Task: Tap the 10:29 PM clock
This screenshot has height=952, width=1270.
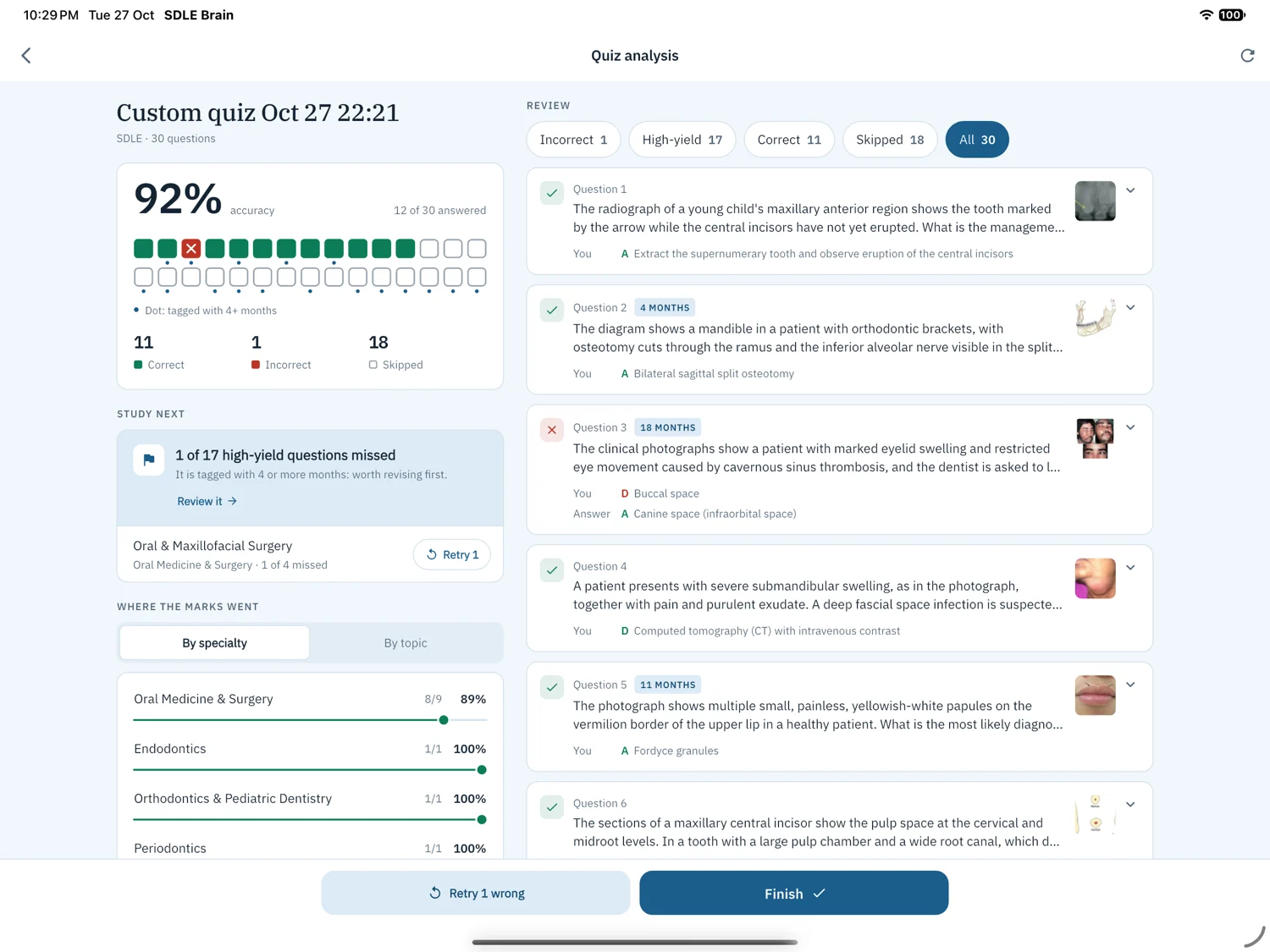Action: pos(51,15)
